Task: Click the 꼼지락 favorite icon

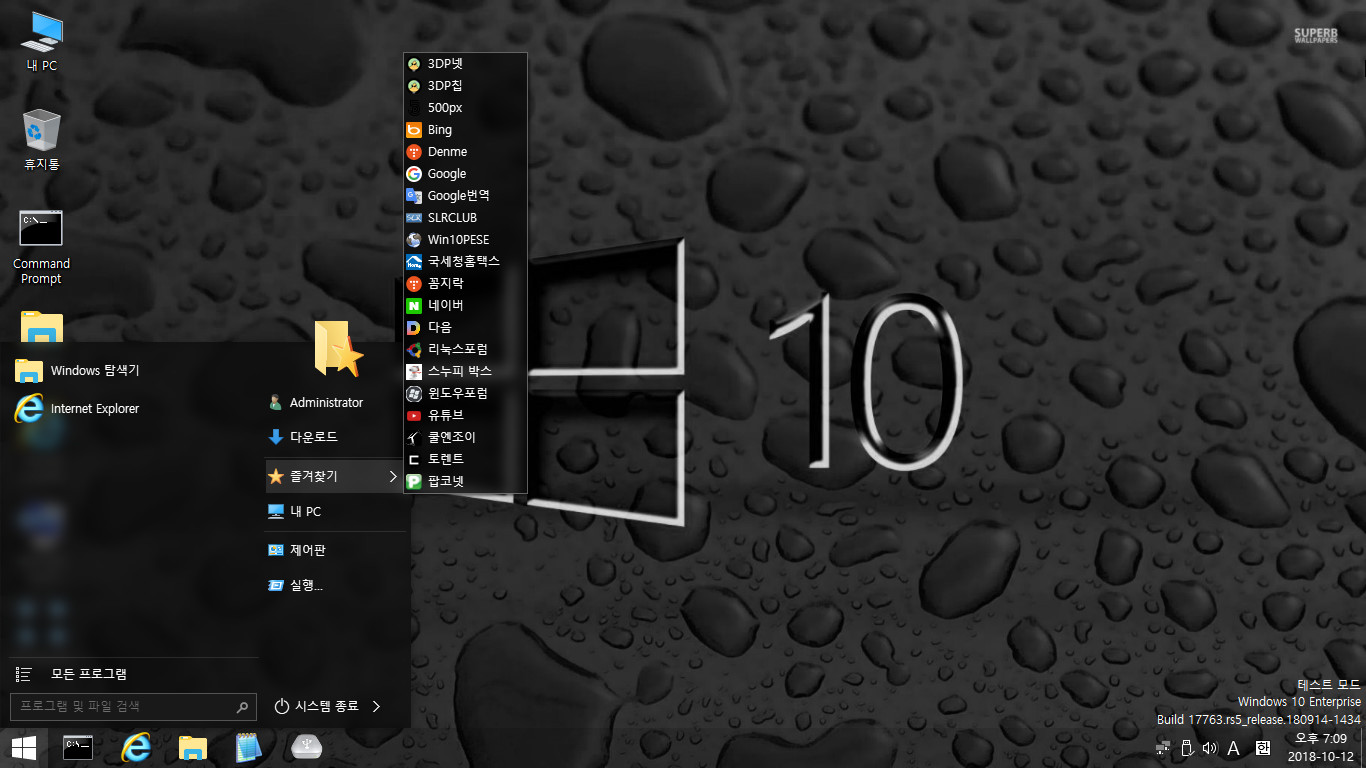Action: [414, 284]
